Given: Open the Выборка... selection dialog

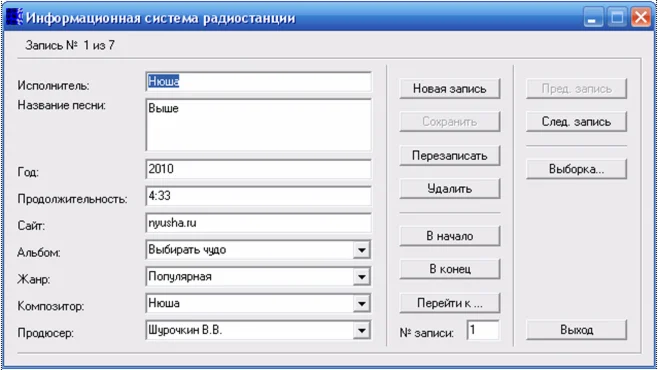Looking at the screenshot, I should pyautogui.click(x=576, y=169).
